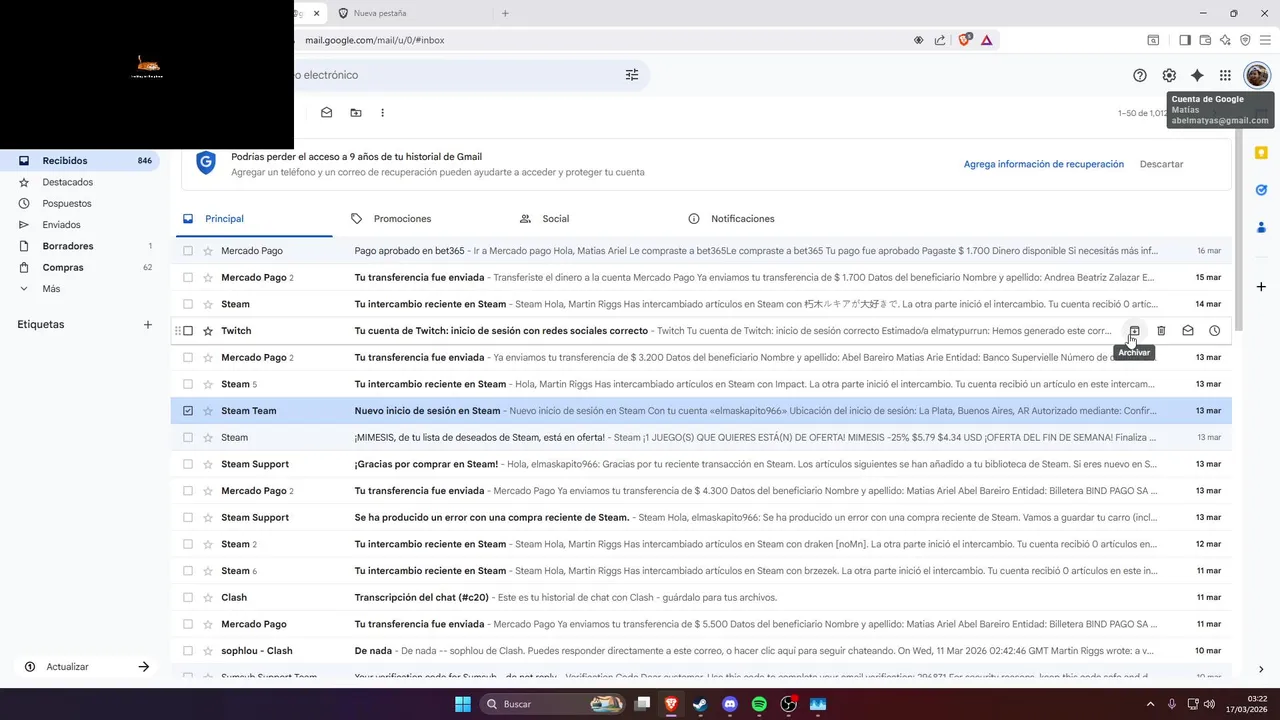Select the Clash chat transcript email checkbox
The width and height of the screenshot is (1280, 720).
click(188, 597)
